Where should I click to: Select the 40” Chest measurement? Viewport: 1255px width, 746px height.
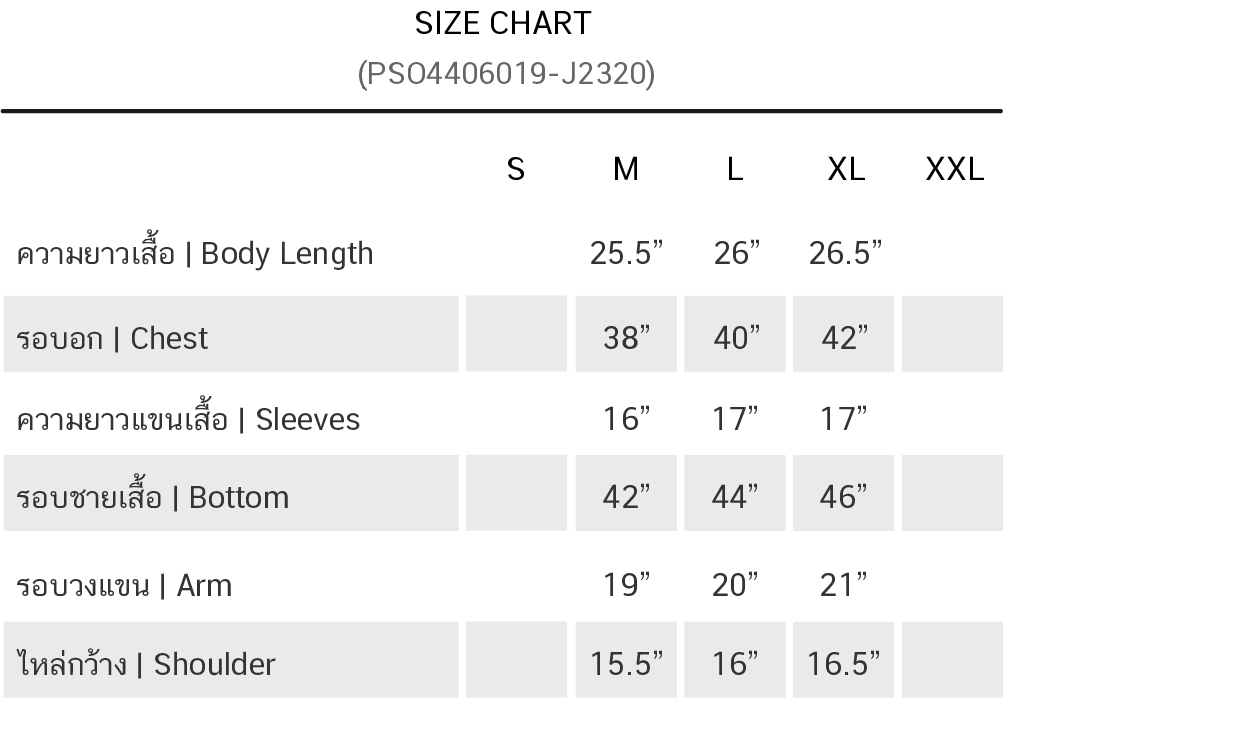click(x=735, y=339)
